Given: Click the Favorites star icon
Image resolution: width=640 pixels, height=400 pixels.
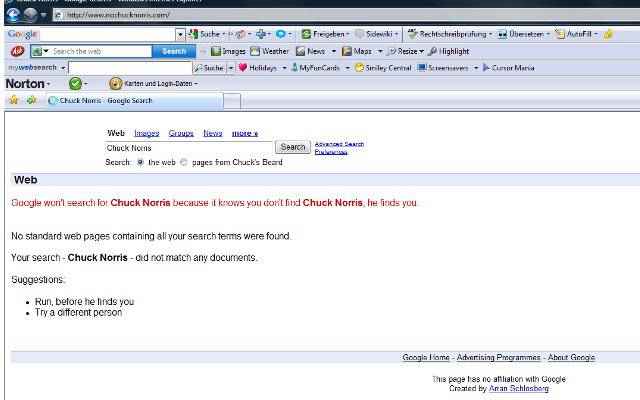Looking at the screenshot, I should point(13,100).
